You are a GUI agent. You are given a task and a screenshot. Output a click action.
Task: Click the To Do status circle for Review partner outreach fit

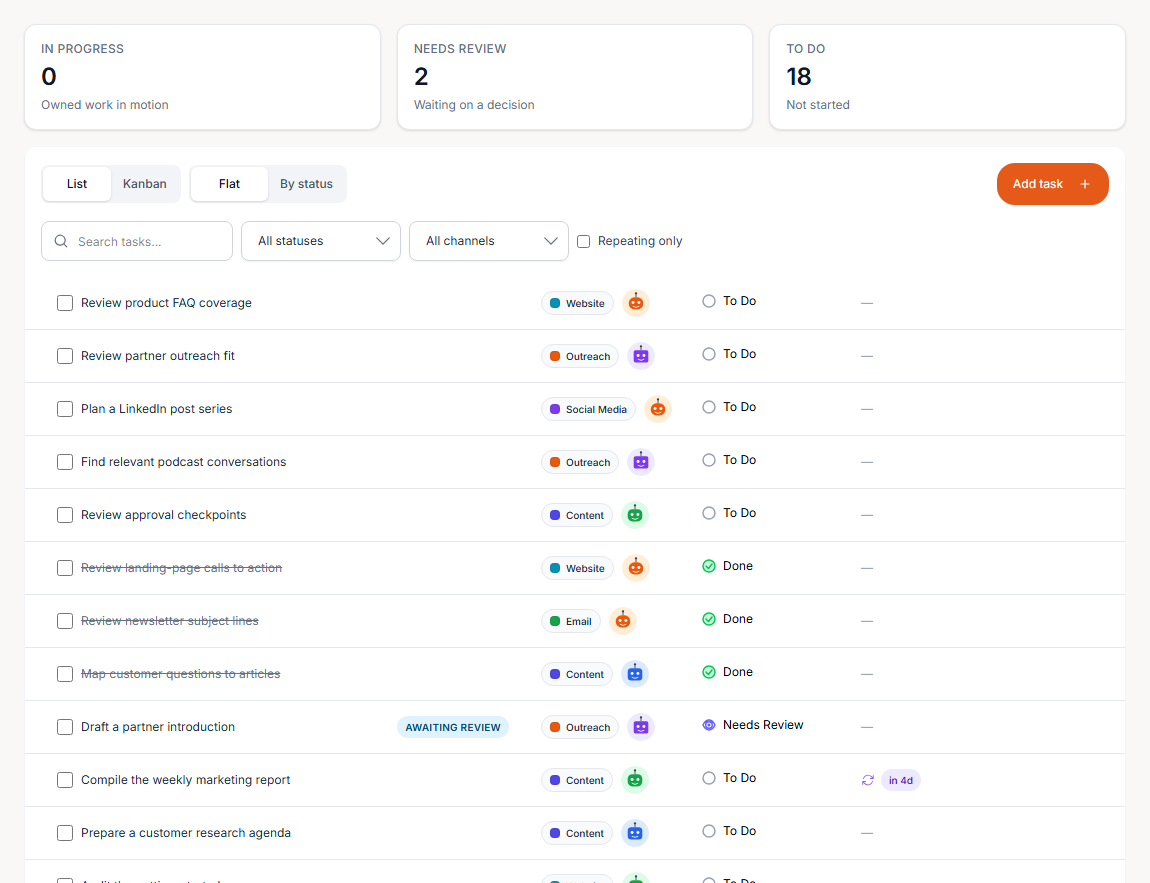pos(708,353)
